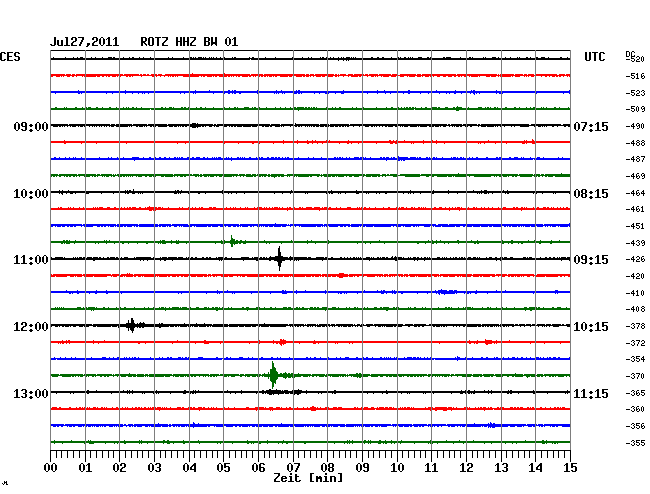This screenshot has height=494, width=650.
Task: Click the date label "Jul27,2011"
Action: 85,42
